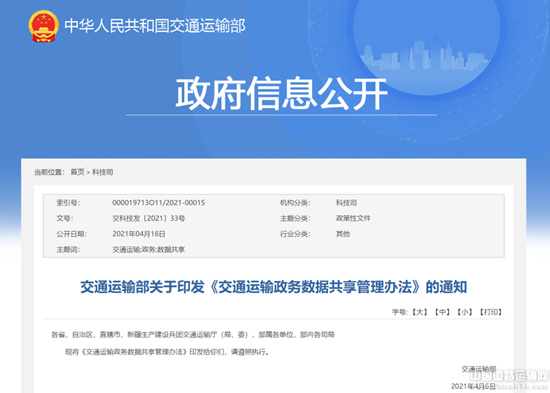Select publish date 2021年04月16日
550x393 pixels.
click(139, 234)
